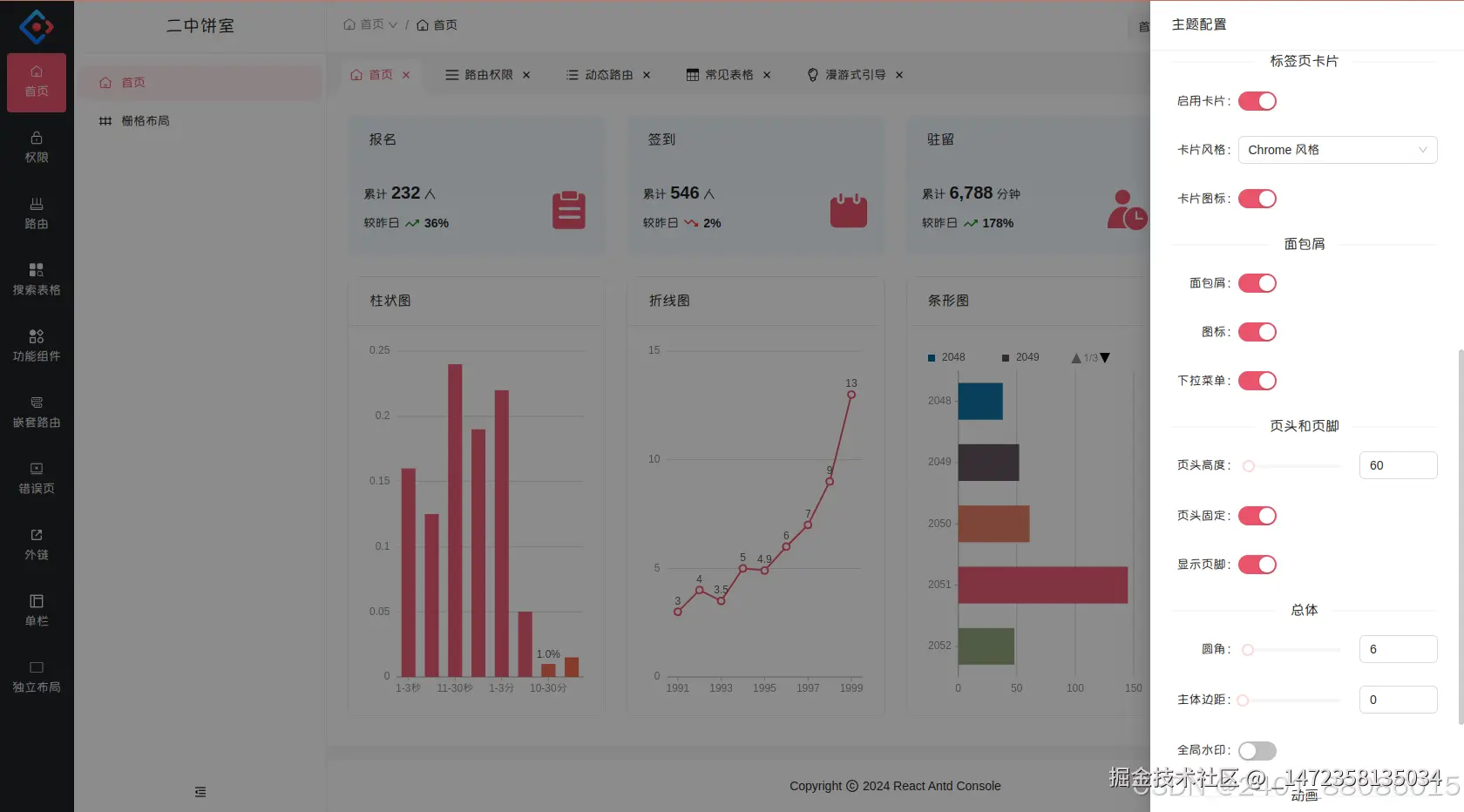This screenshot has height=812, width=1464.
Task: Open the 卡片风格 Chrome 风格 dropdown
Action: tap(1338, 150)
